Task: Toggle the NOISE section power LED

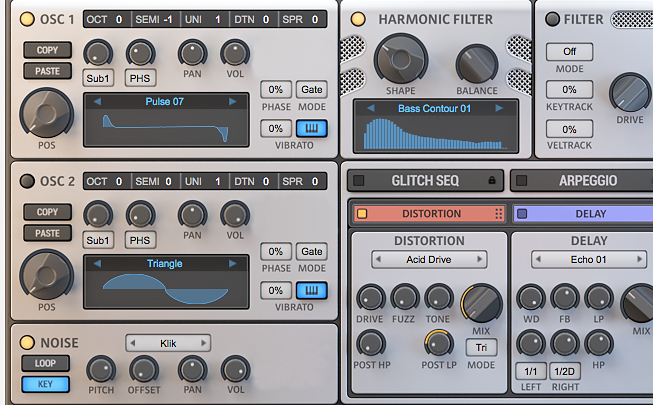Action: (27, 342)
